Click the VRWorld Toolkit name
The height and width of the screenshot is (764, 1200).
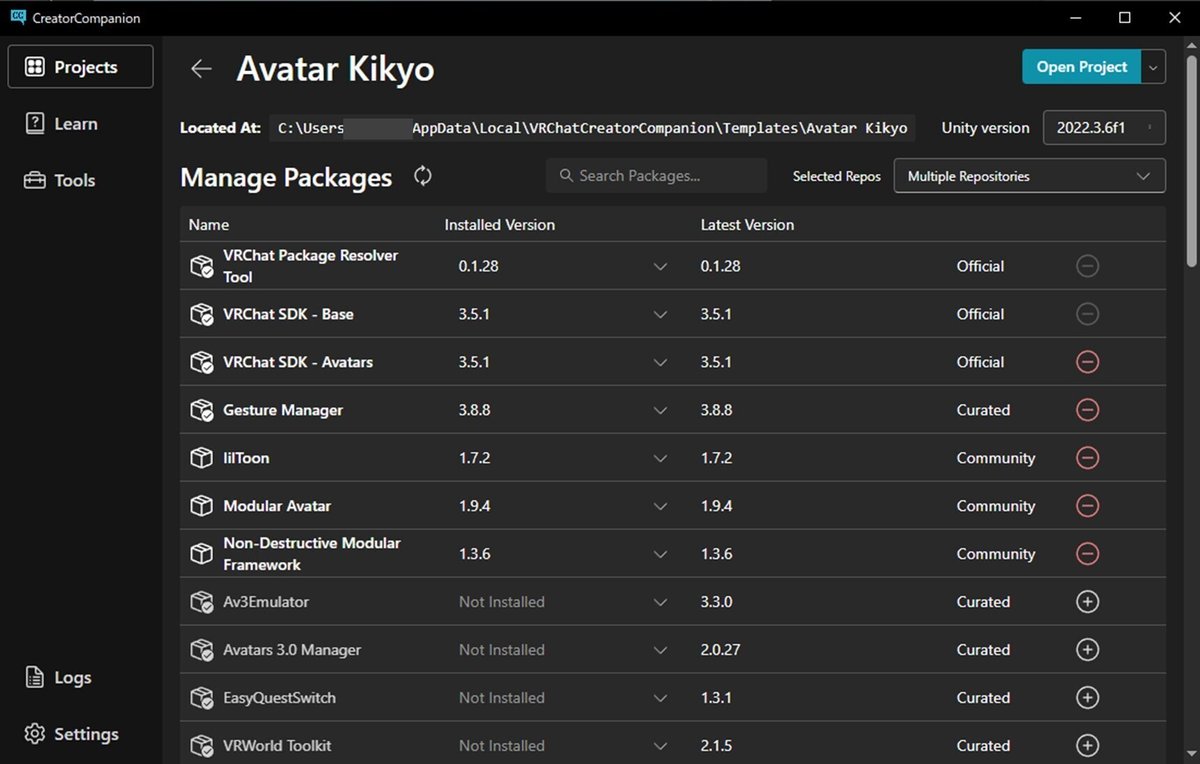[277, 746]
